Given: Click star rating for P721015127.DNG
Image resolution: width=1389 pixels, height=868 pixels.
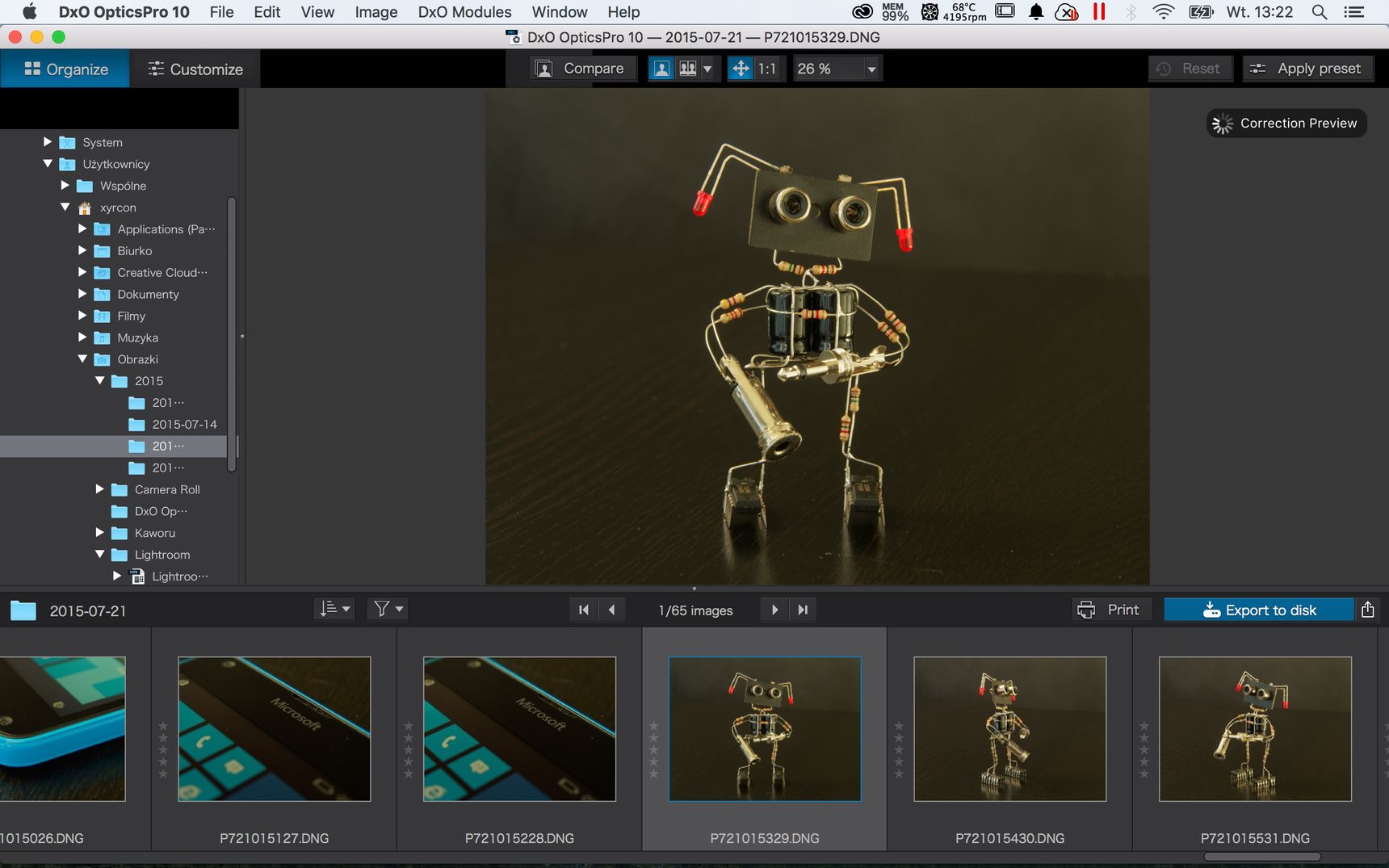Looking at the screenshot, I should [163, 750].
